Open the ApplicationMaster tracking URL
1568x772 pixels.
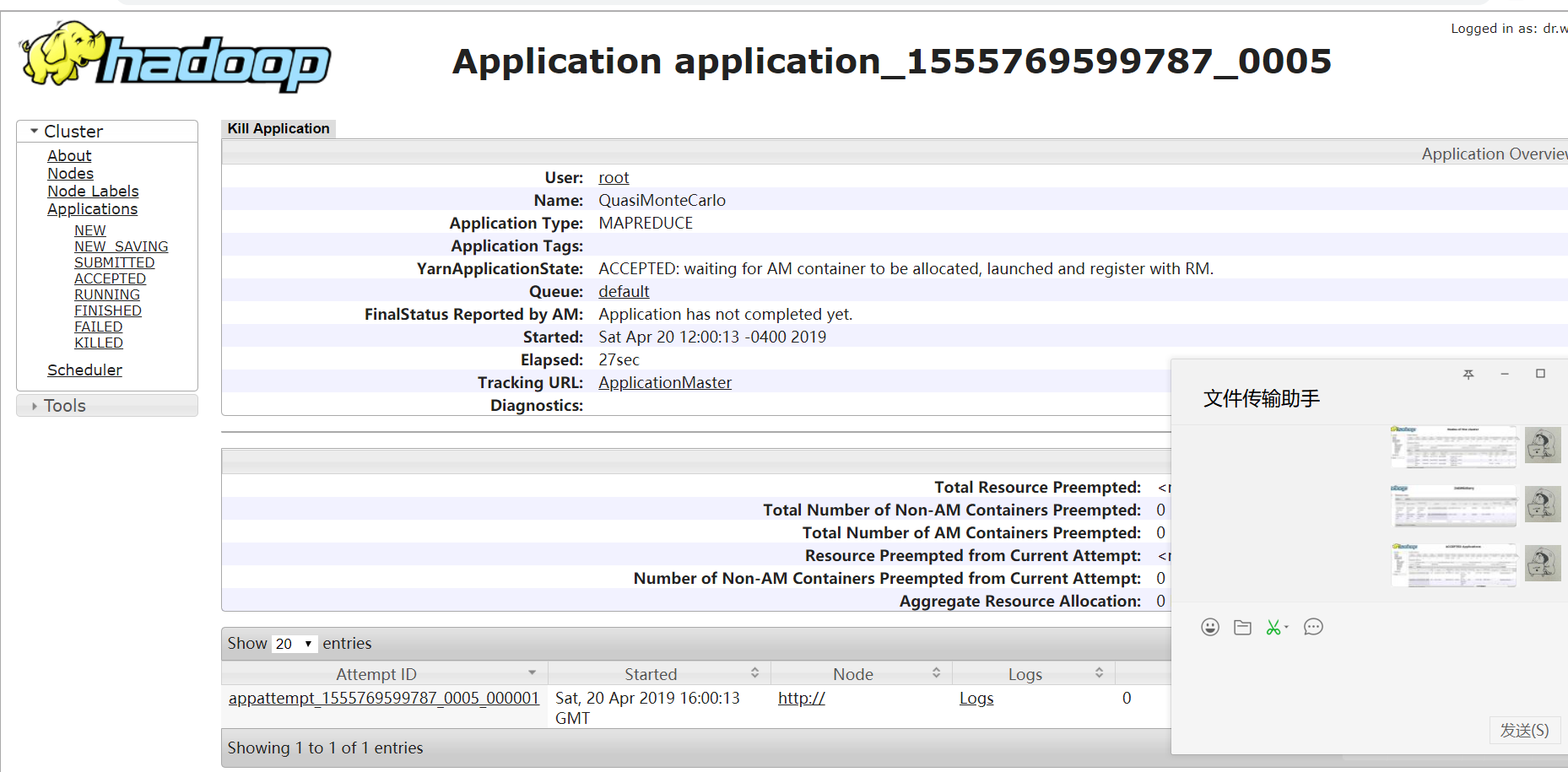(664, 382)
